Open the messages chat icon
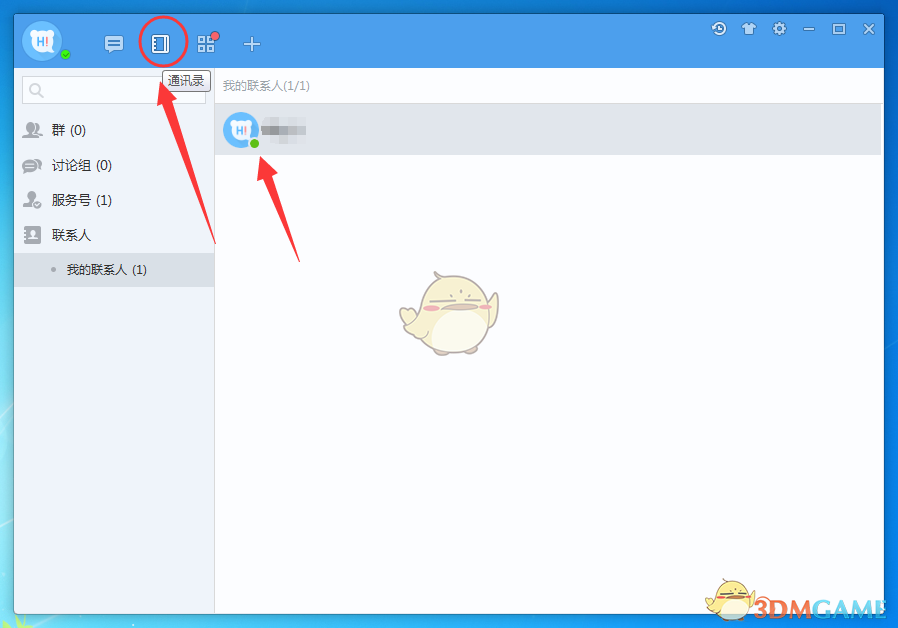 click(x=115, y=44)
